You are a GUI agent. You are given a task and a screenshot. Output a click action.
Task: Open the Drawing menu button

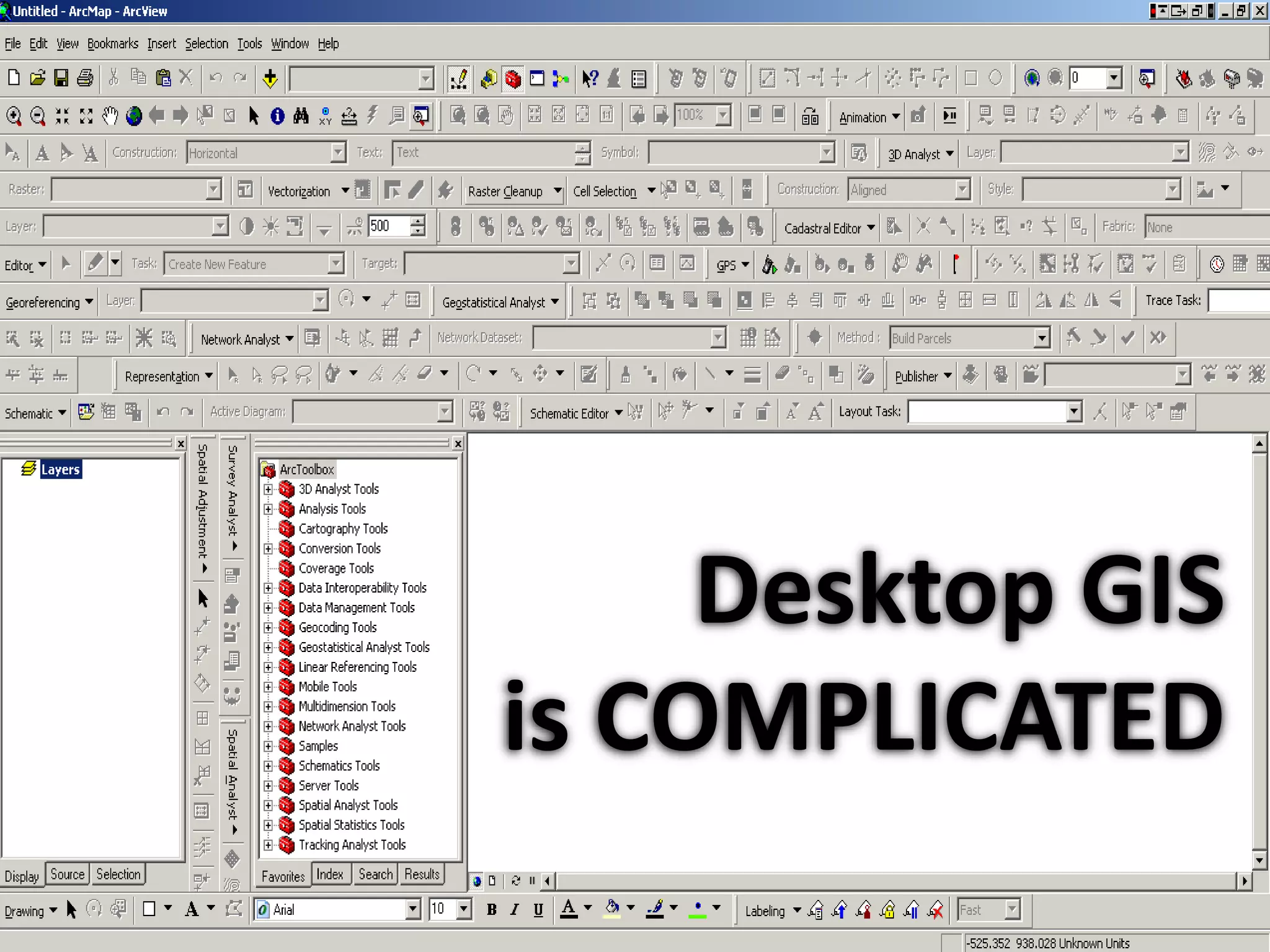30,911
